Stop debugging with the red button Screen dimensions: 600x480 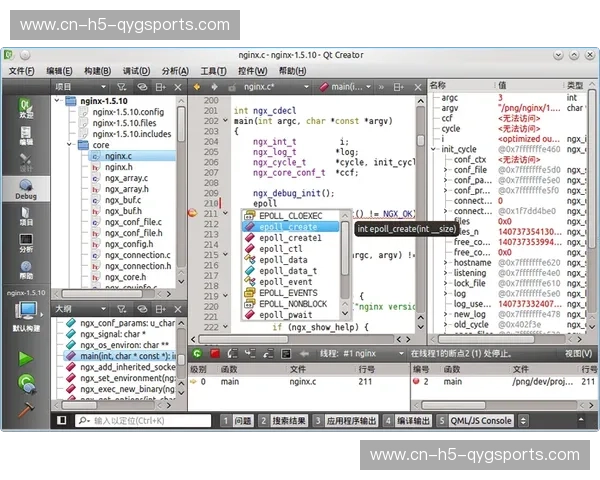(x=215, y=353)
